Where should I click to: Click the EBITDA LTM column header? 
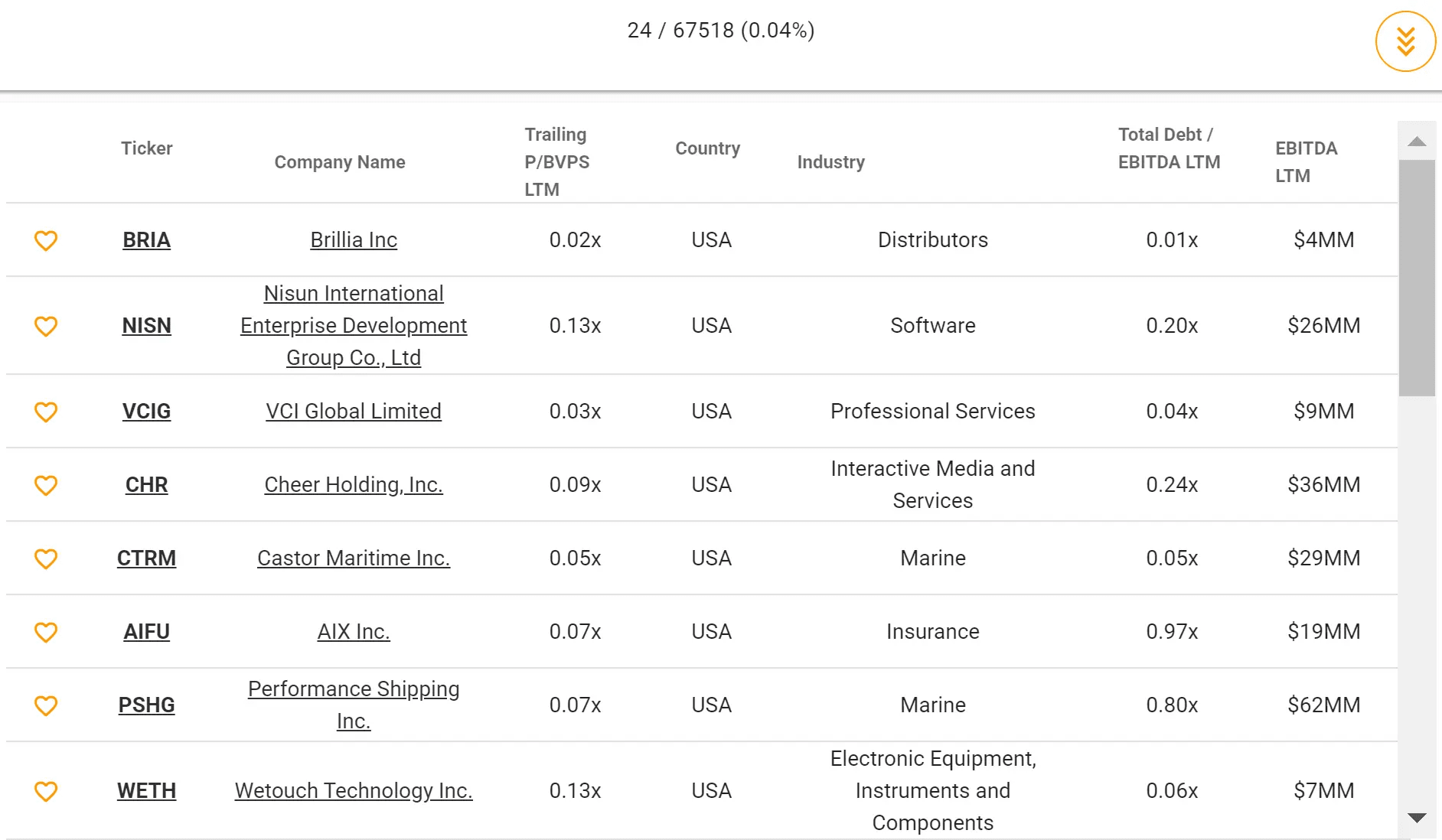click(1306, 162)
